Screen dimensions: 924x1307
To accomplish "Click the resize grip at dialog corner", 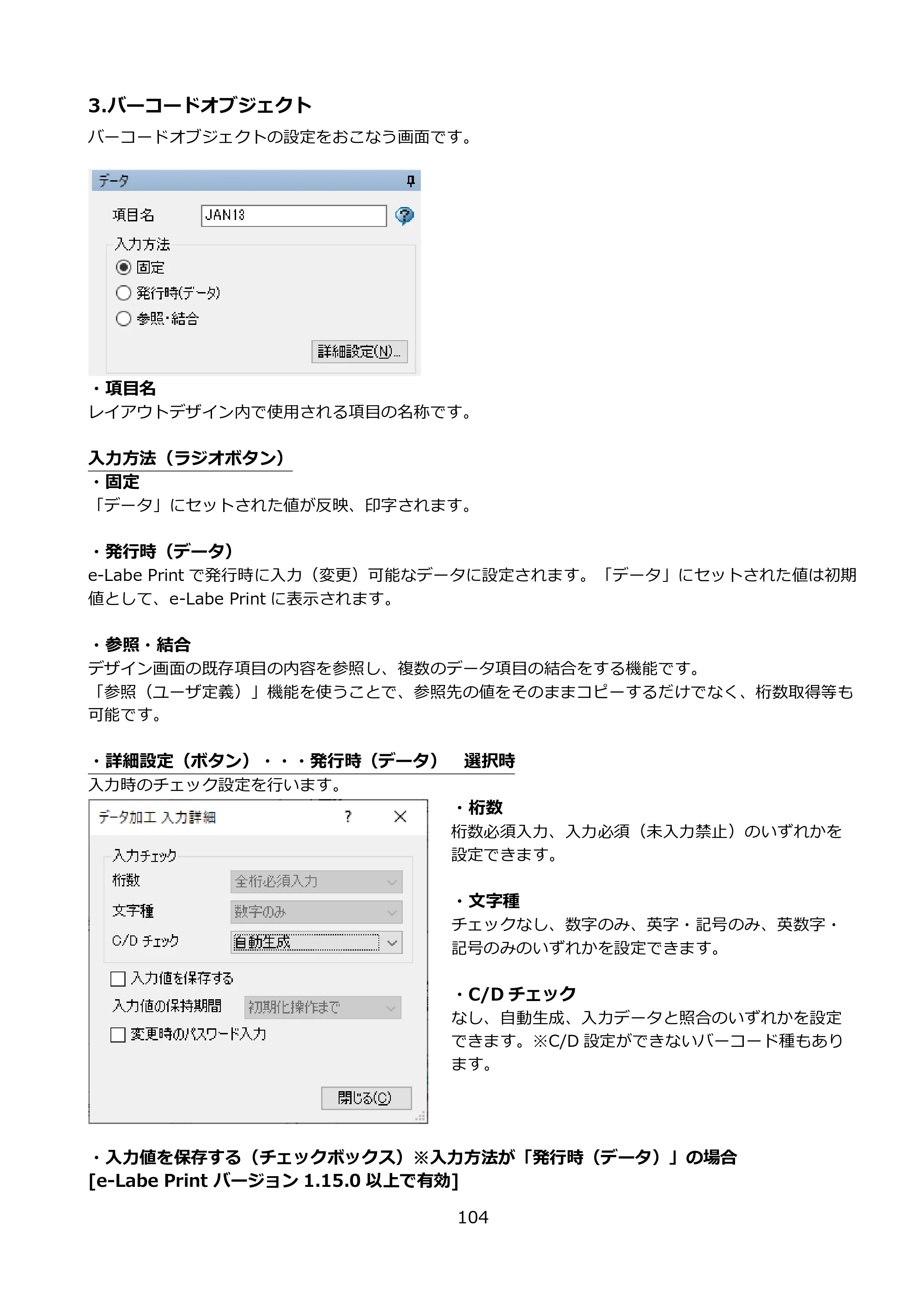I will (x=420, y=1116).
